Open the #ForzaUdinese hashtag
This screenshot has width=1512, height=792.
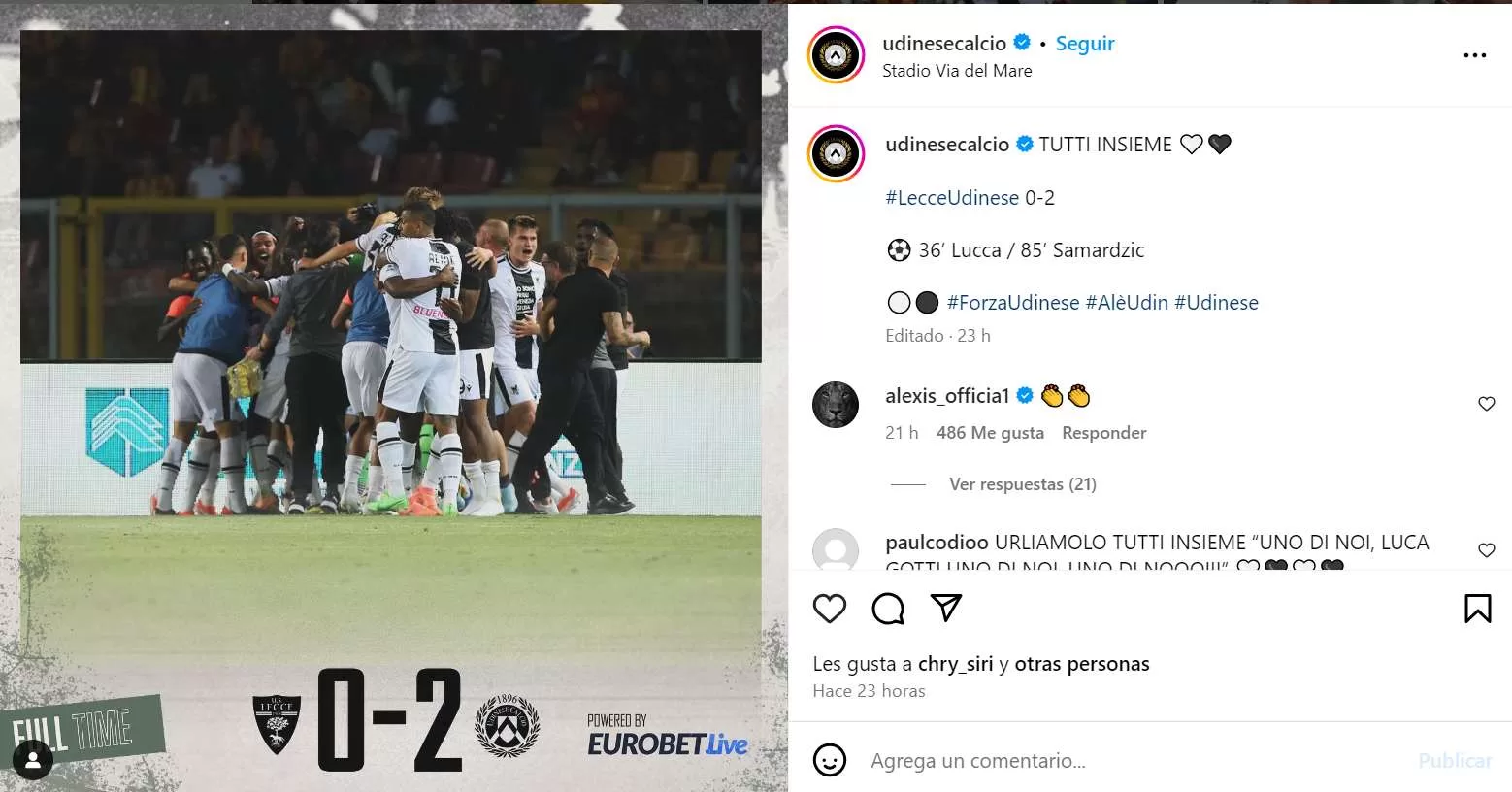1013,302
